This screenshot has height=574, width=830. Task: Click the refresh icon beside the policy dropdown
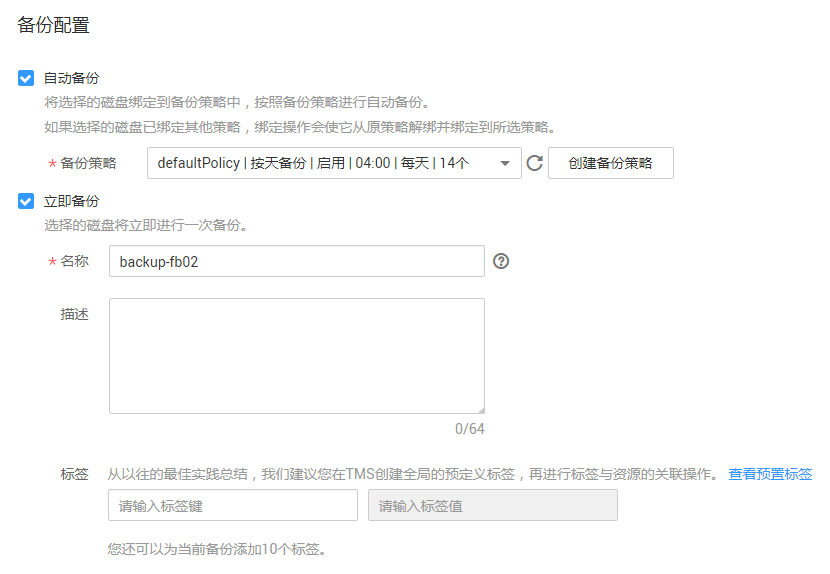pos(535,163)
